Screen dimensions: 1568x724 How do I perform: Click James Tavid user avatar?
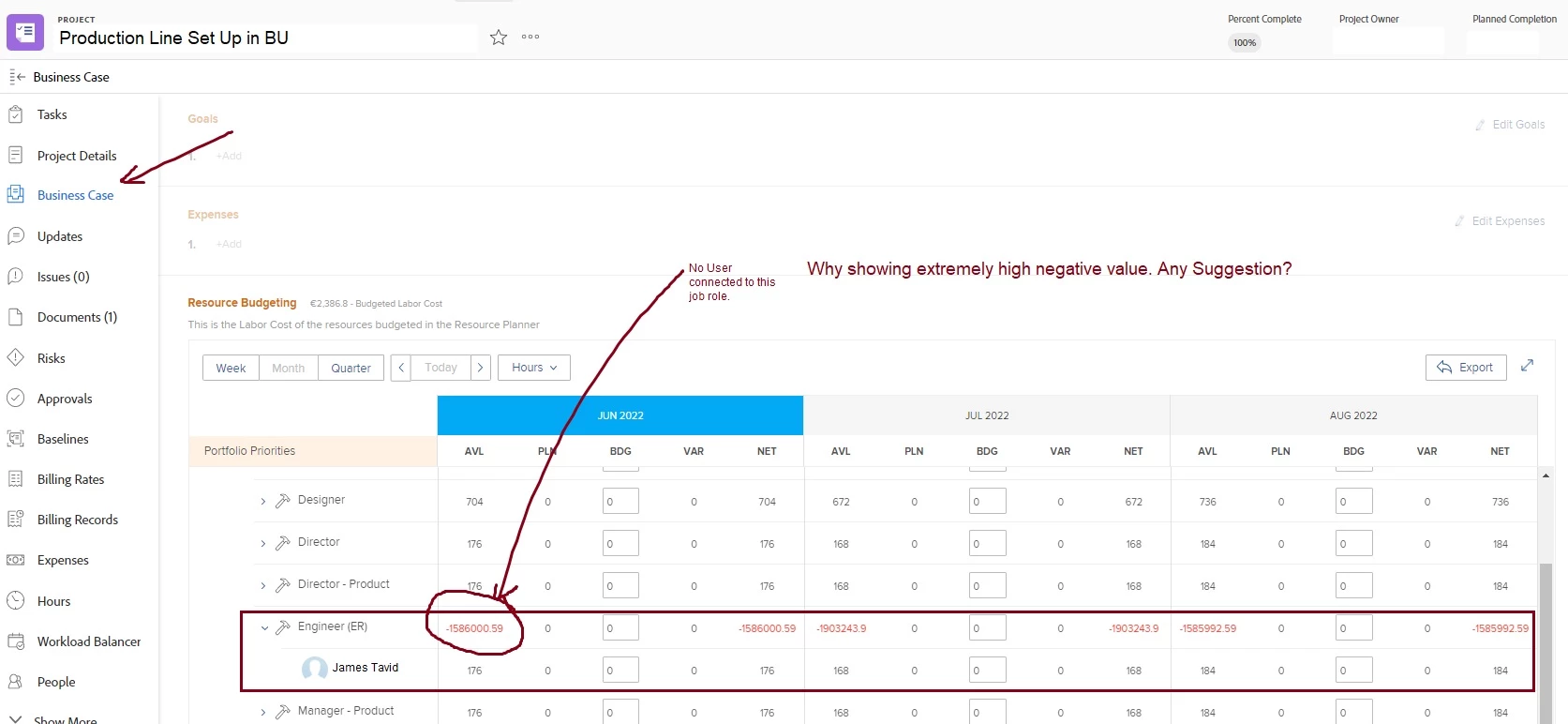[x=314, y=669]
